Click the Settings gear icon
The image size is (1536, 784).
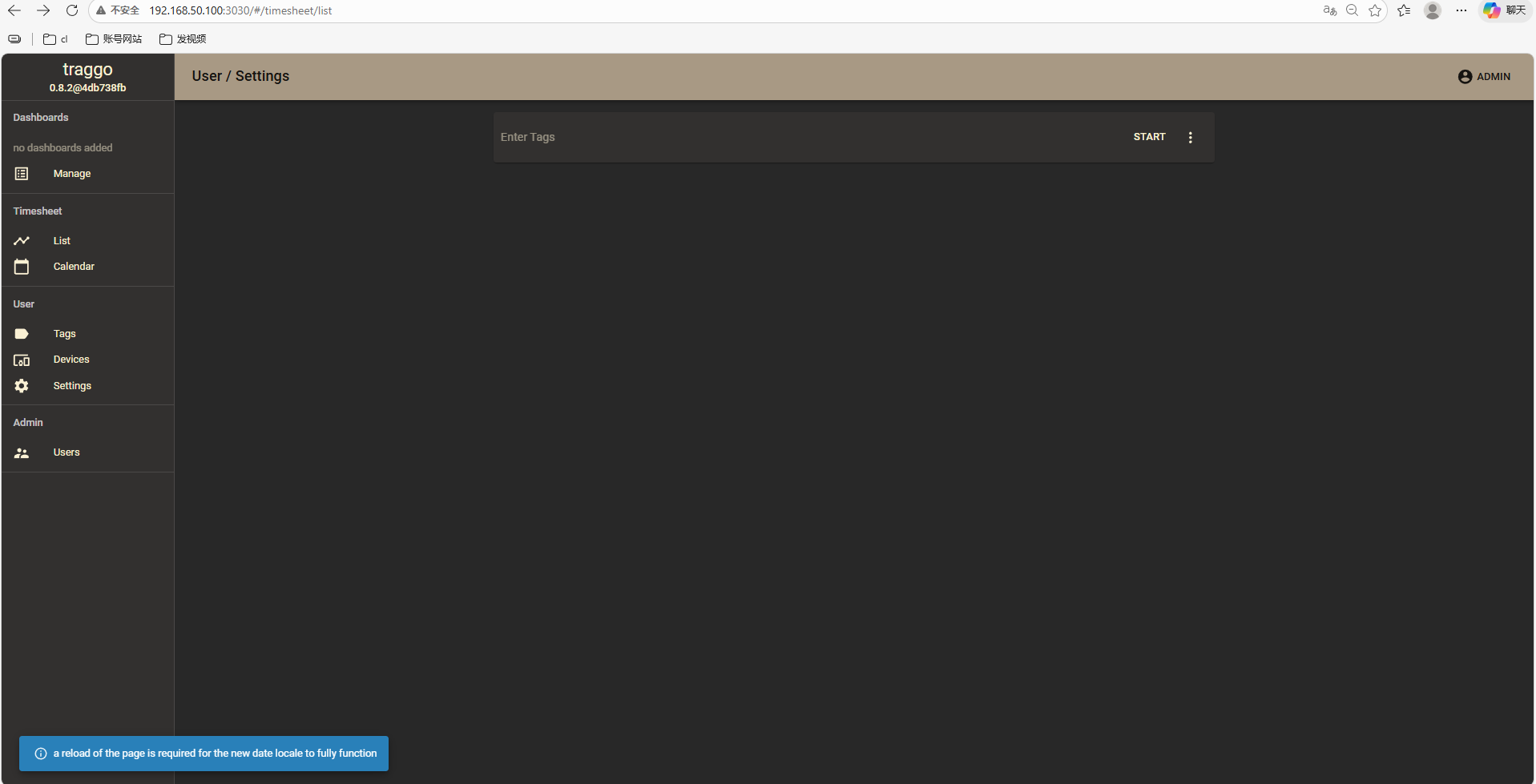(22, 386)
